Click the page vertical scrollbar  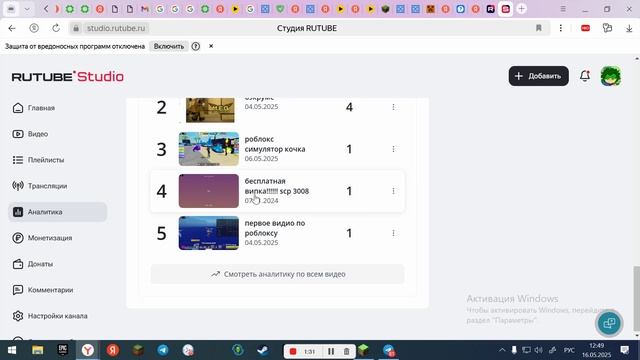click(x=636, y=298)
